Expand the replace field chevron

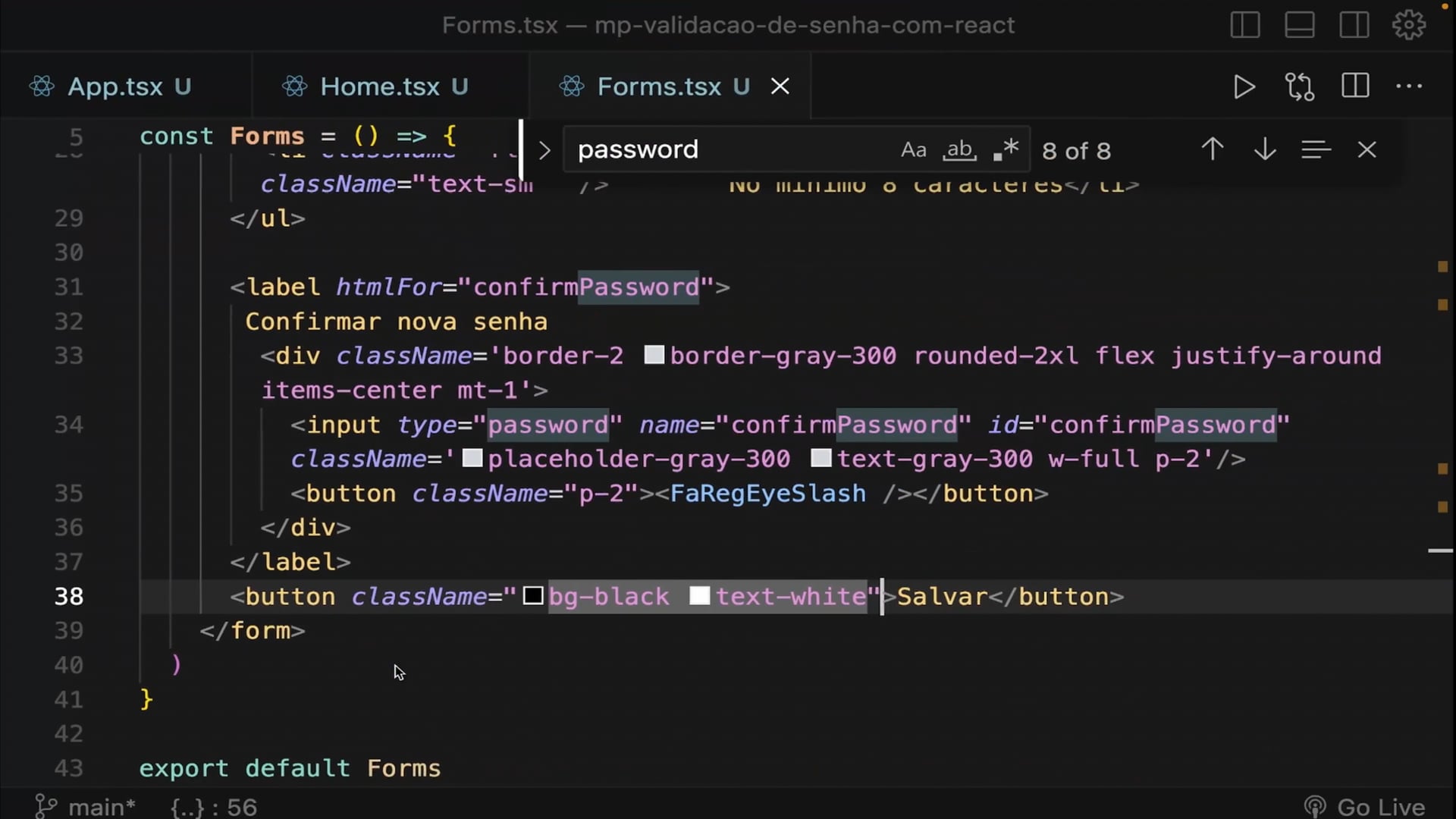click(x=544, y=150)
